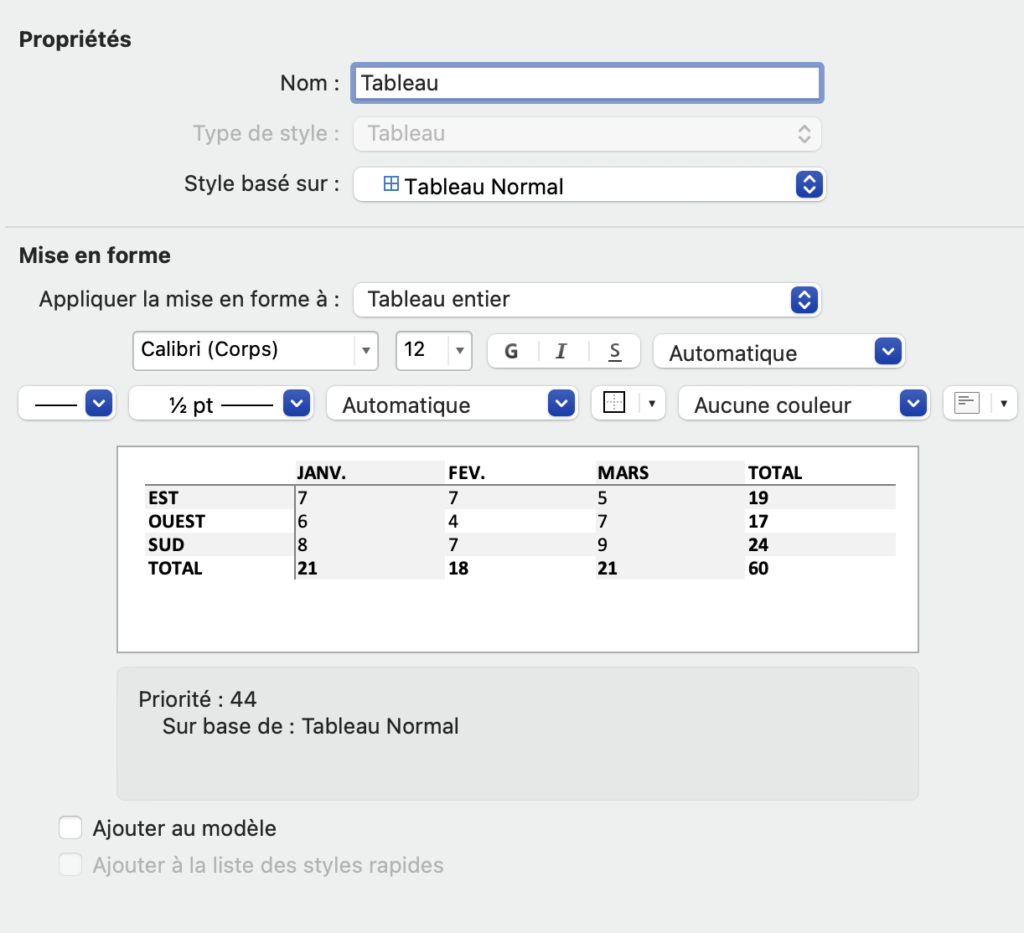Click the table icon beside Tableau Normal
Image resolution: width=1024 pixels, height=933 pixels.
point(391,184)
